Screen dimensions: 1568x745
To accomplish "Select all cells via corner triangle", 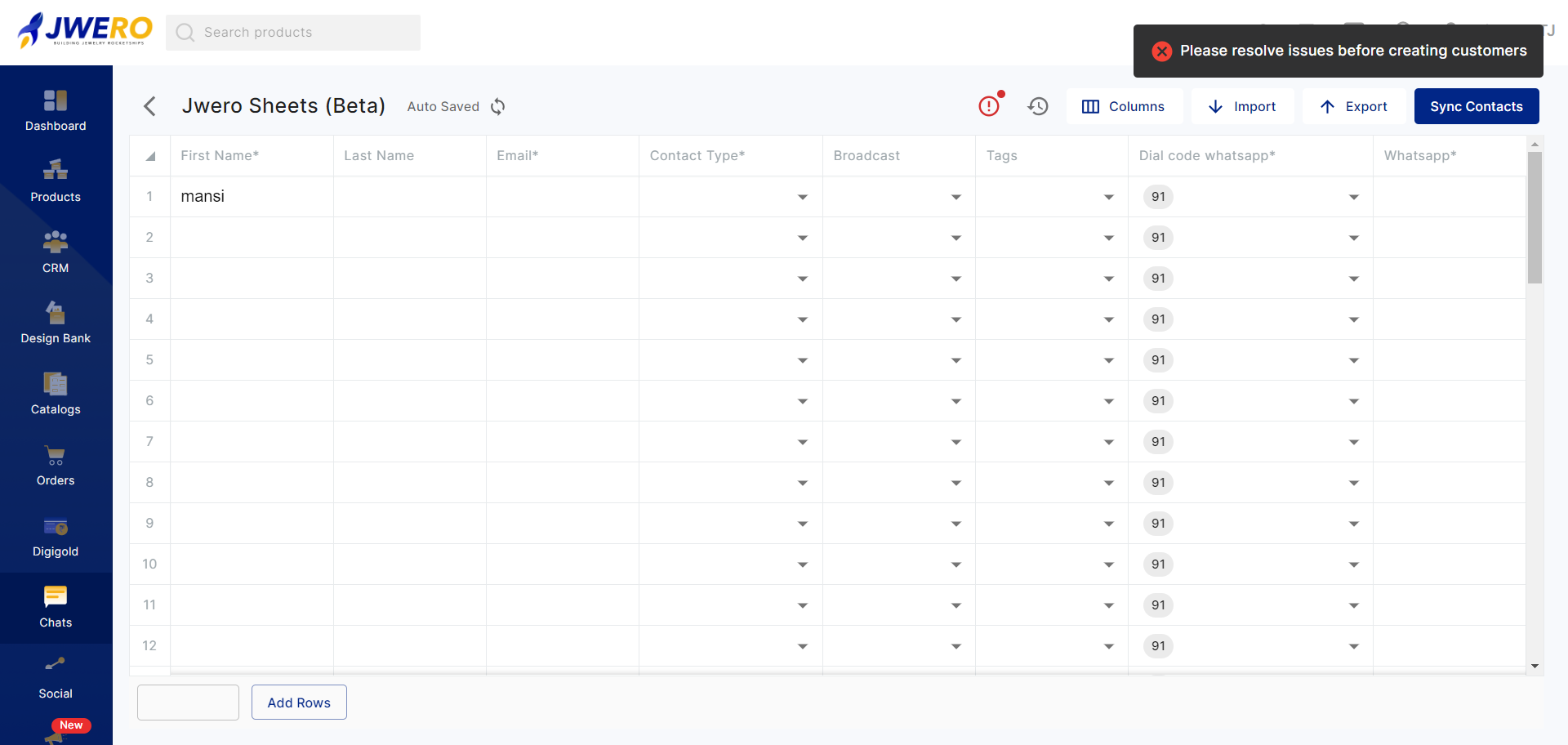I will pos(150,156).
